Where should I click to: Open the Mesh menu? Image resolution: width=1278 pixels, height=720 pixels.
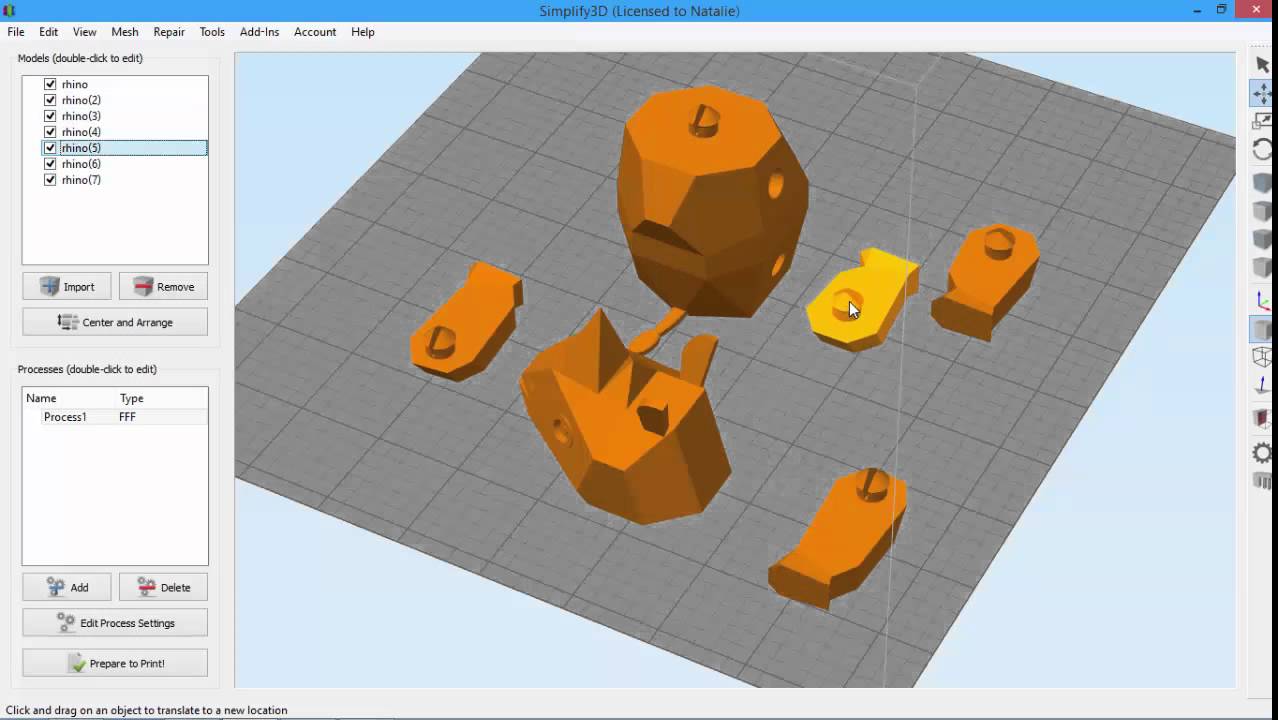[x=125, y=32]
